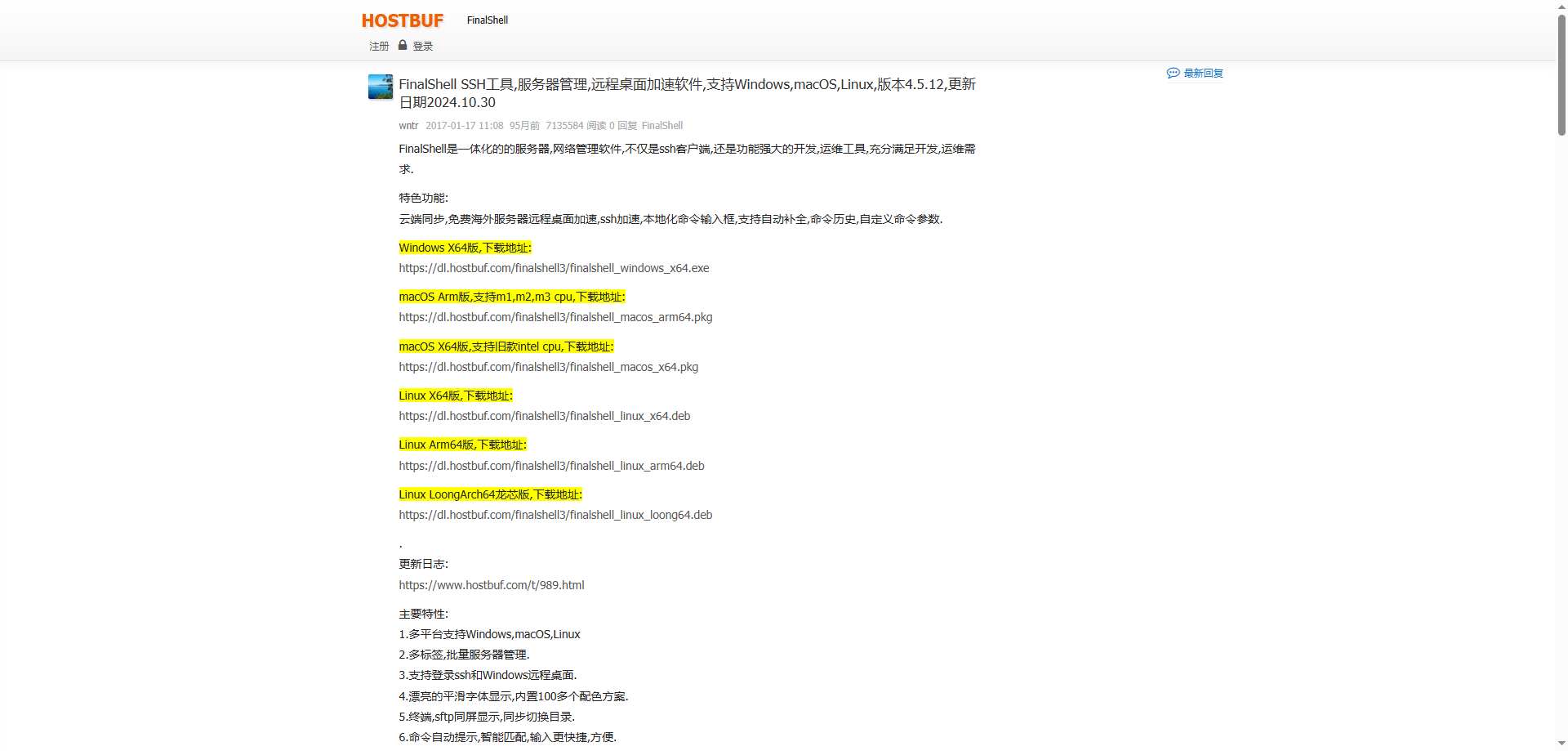Click the highlighted macOS X64版 heading
The height and width of the screenshot is (751, 1568).
pyautogui.click(x=506, y=346)
